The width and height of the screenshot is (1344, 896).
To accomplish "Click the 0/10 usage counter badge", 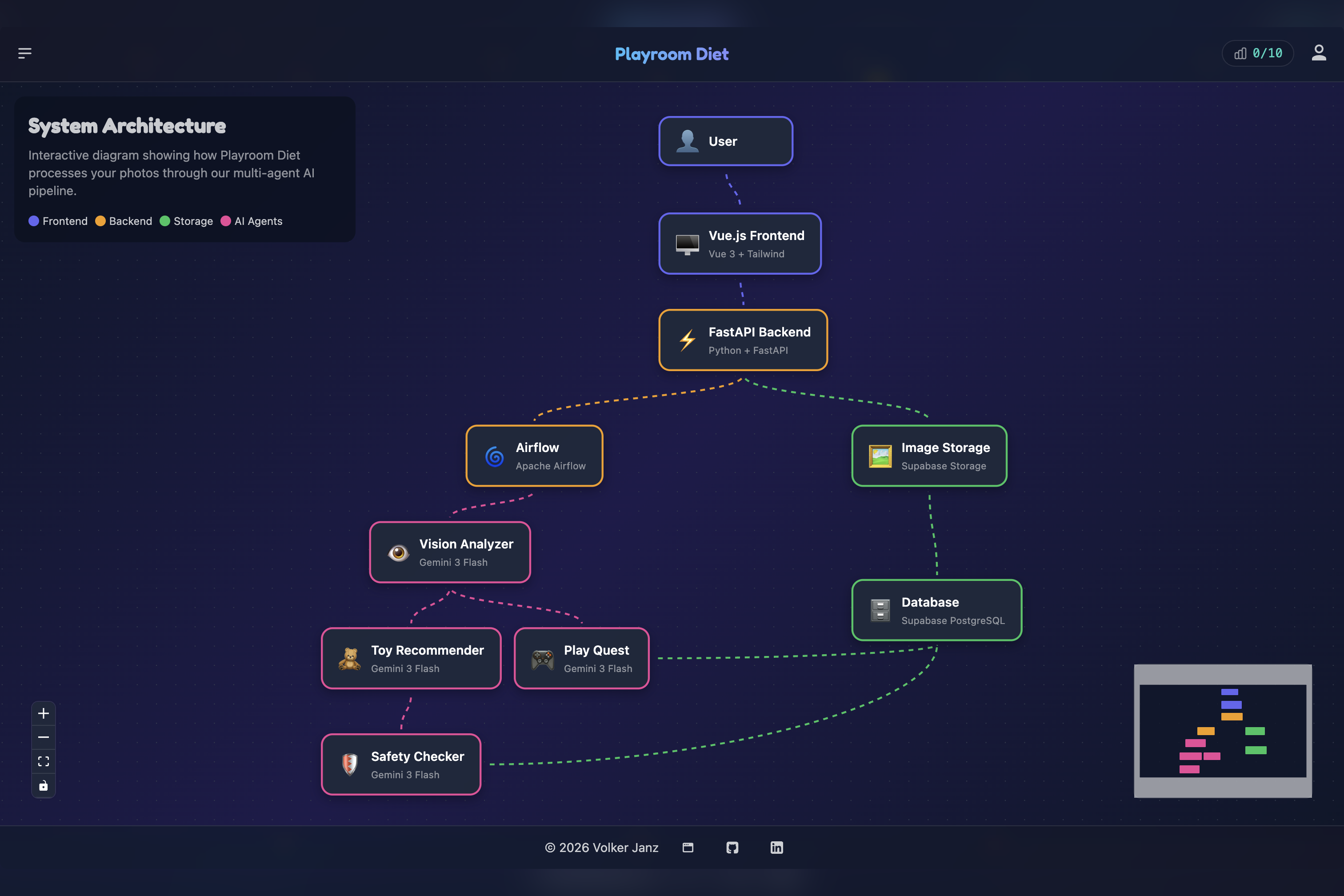I will (x=1258, y=53).
